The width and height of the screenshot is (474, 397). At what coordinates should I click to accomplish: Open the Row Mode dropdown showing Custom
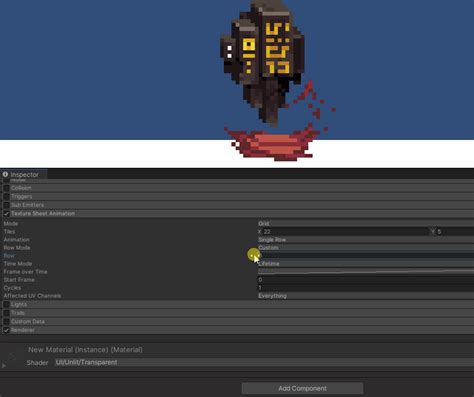click(366, 248)
